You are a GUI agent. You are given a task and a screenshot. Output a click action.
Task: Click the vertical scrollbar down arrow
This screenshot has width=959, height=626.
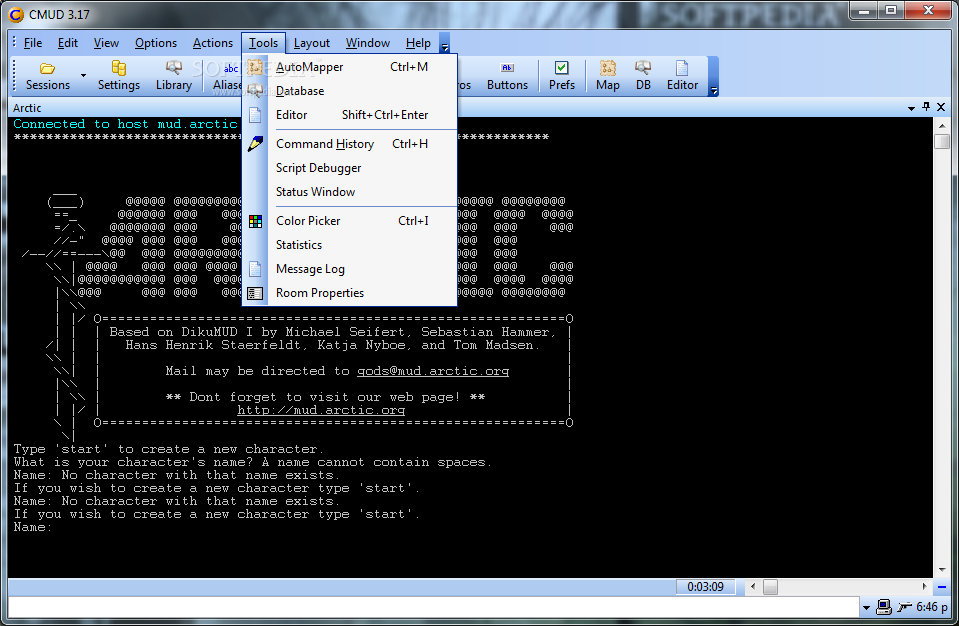tap(942, 569)
